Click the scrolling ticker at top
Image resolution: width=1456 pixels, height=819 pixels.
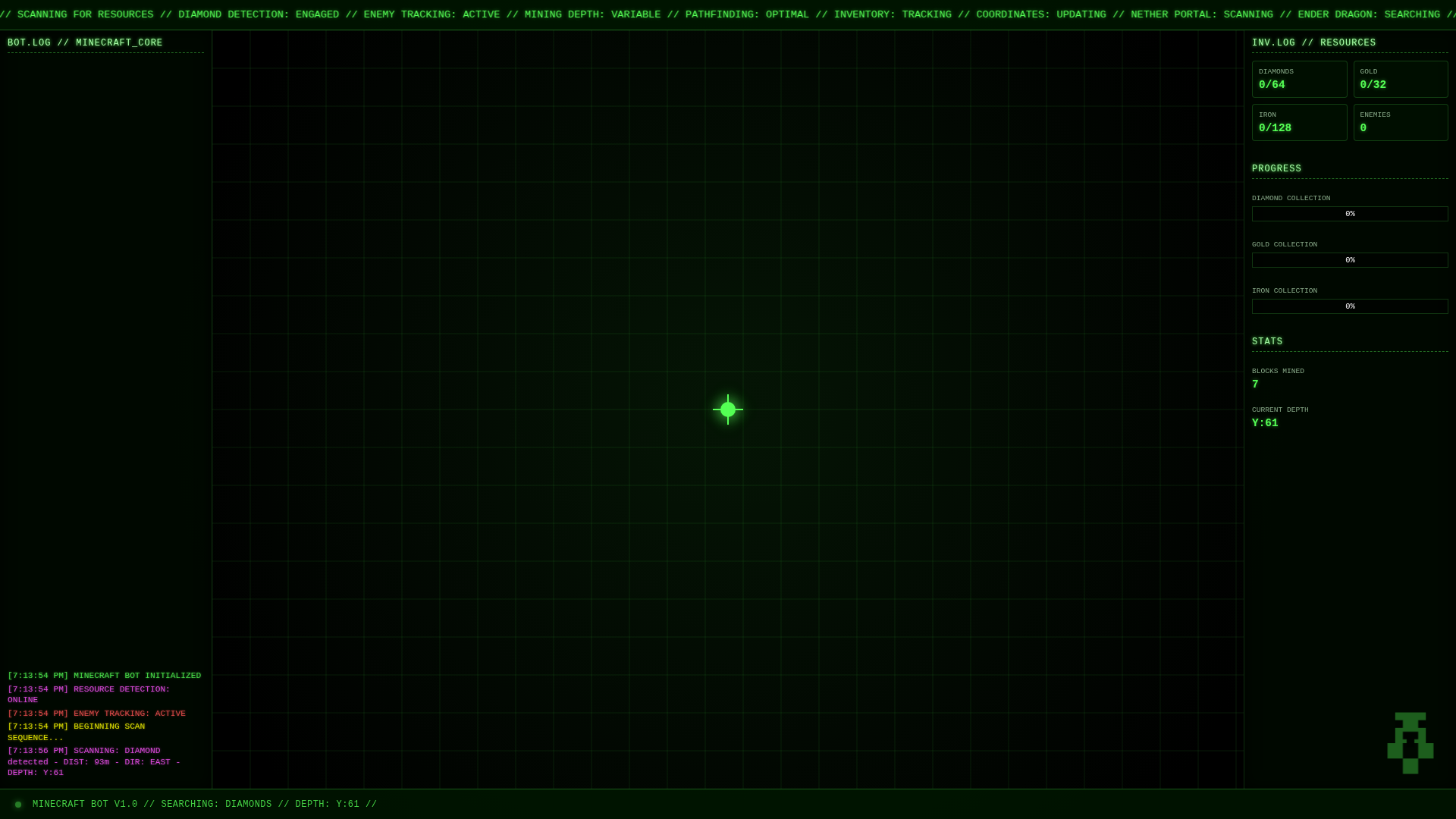click(728, 14)
